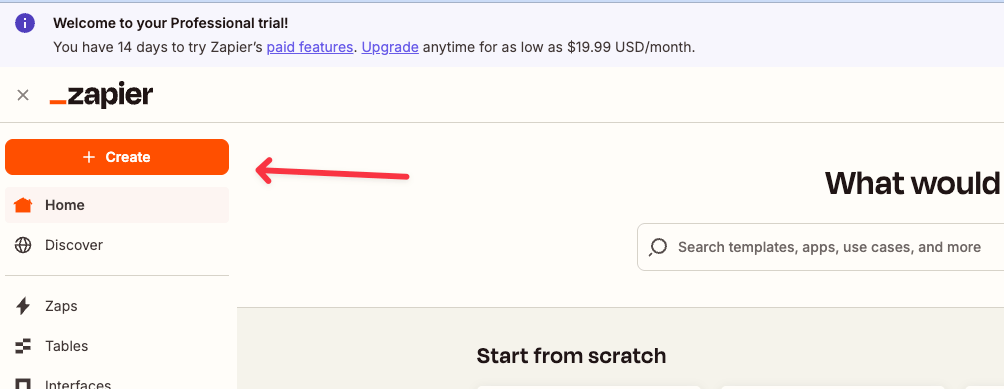Click the plus icon on the Create button

pos(89,157)
